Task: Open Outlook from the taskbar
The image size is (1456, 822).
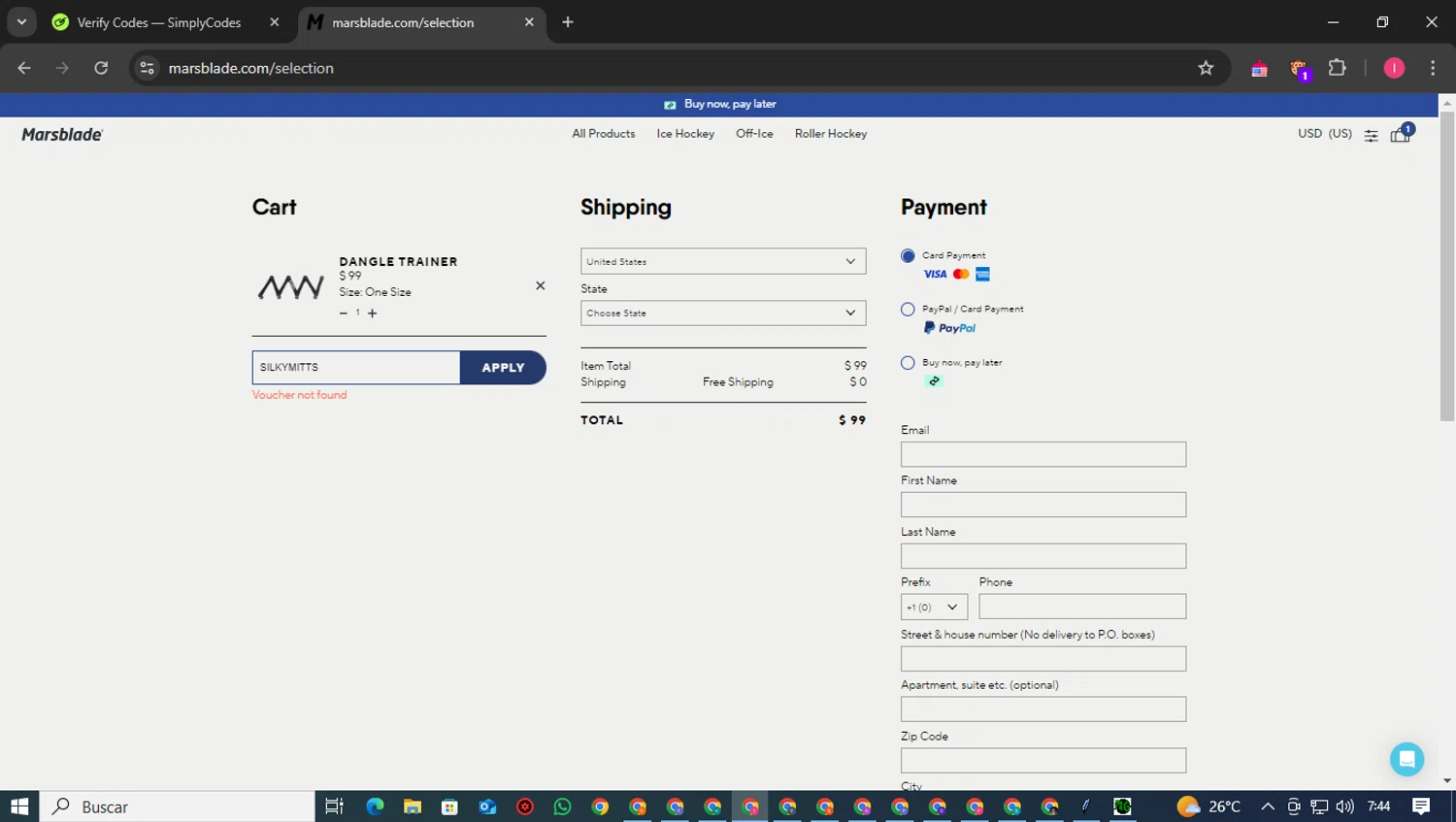Action: [x=487, y=806]
